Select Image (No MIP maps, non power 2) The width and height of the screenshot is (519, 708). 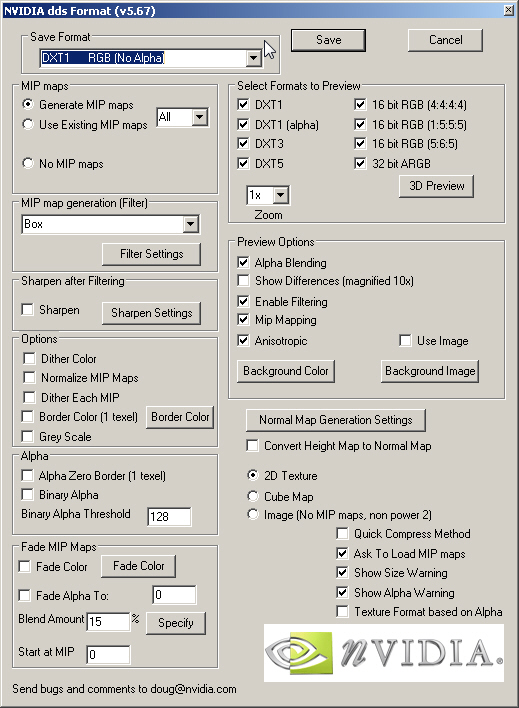[x=252, y=514]
